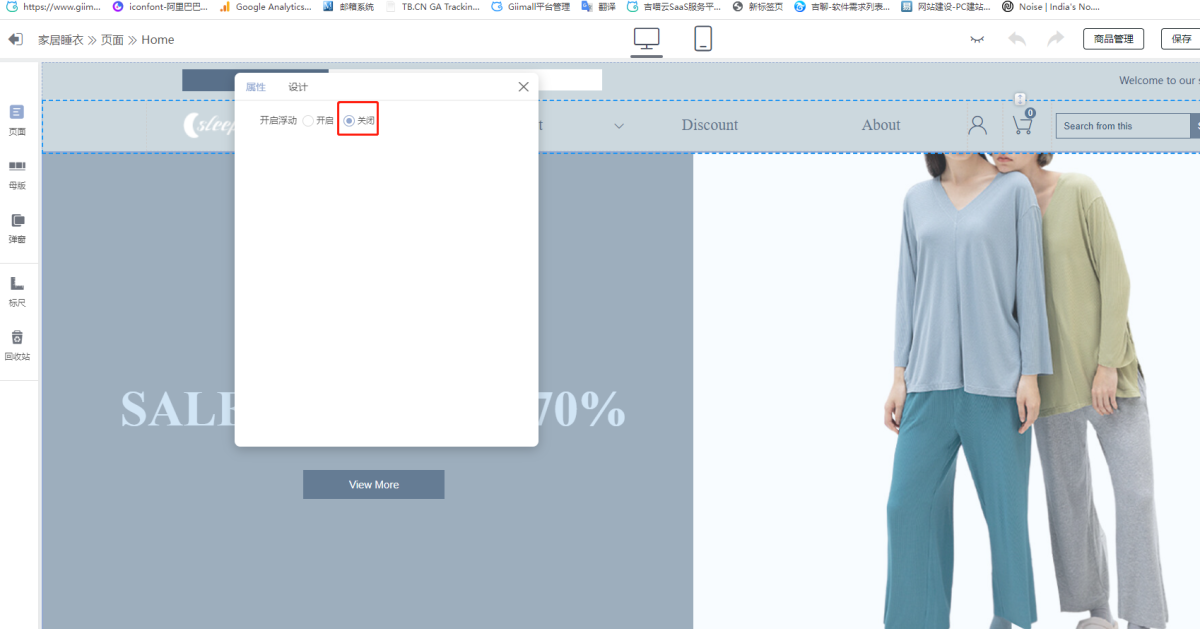Select 开启 radio for floating option
The height and width of the screenshot is (629, 1200).
[308, 121]
